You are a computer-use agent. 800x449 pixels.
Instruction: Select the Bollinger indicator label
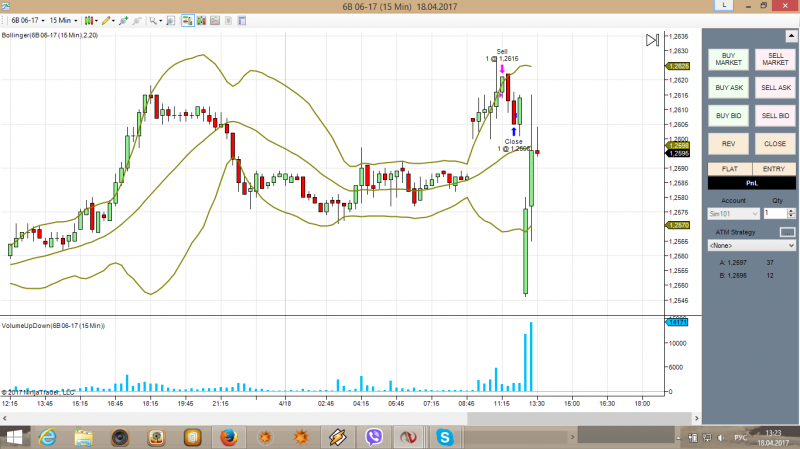click(49, 35)
